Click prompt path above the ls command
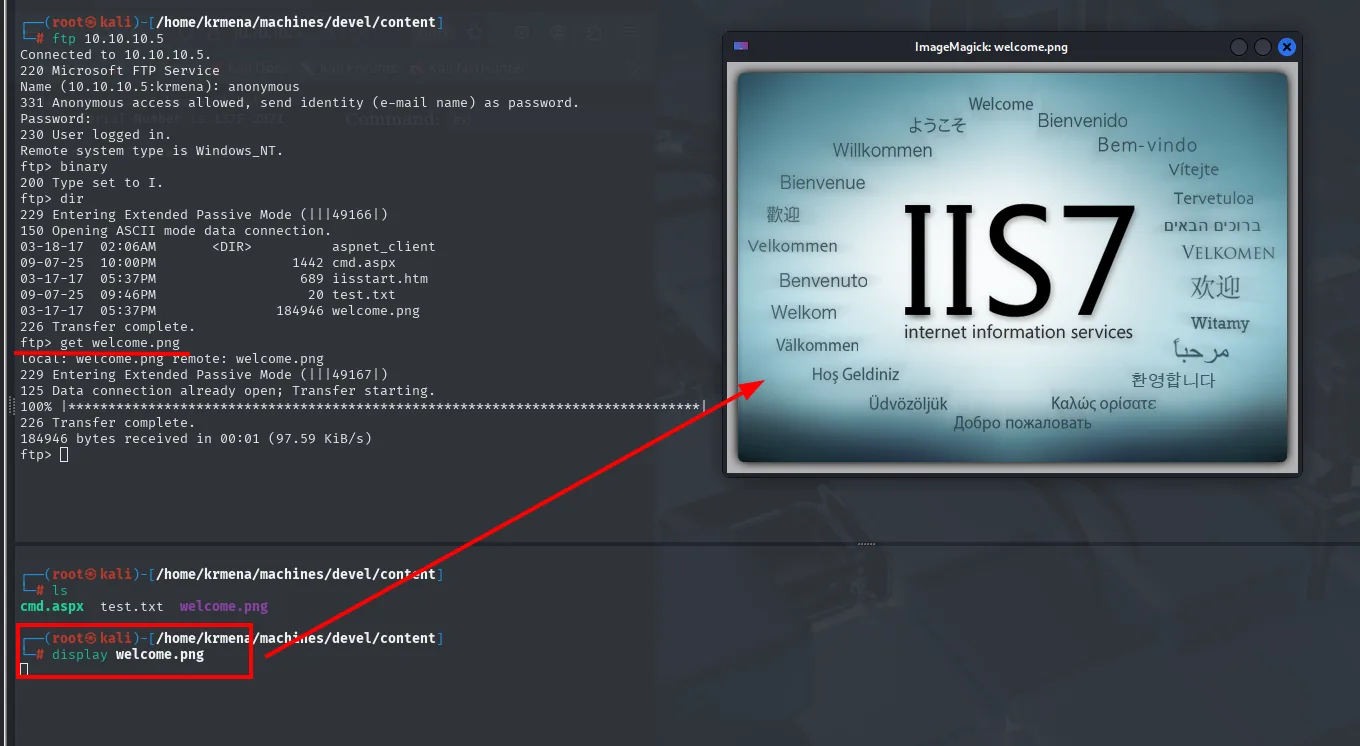The height and width of the screenshot is (746, 1360). point(295,574)
